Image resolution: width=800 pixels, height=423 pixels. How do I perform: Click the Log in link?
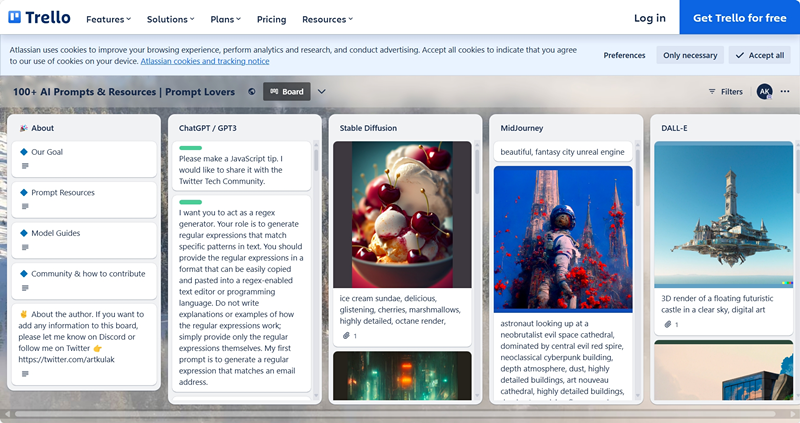point(649,18)
